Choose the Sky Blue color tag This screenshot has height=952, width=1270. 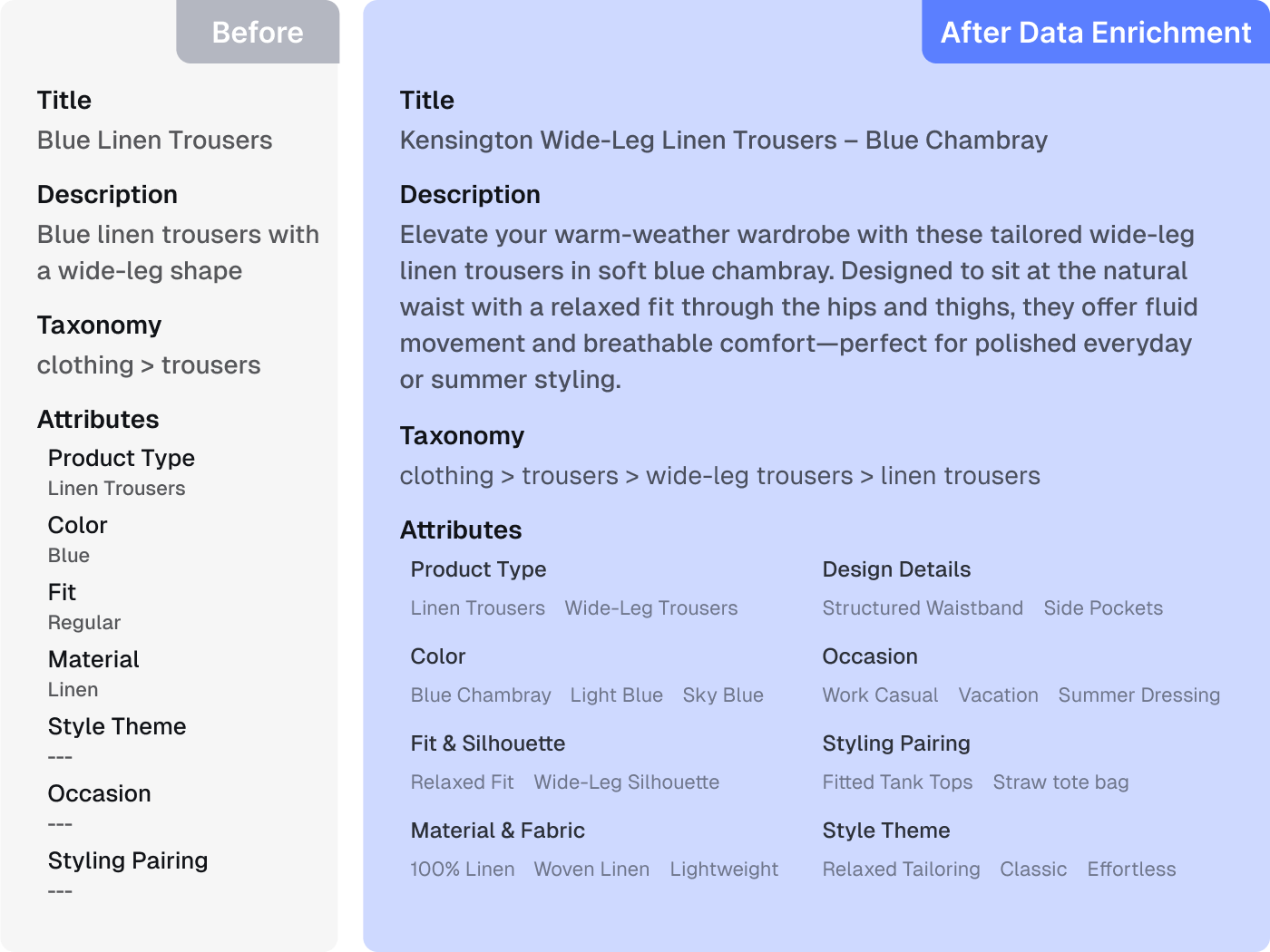tap(722, 695)
